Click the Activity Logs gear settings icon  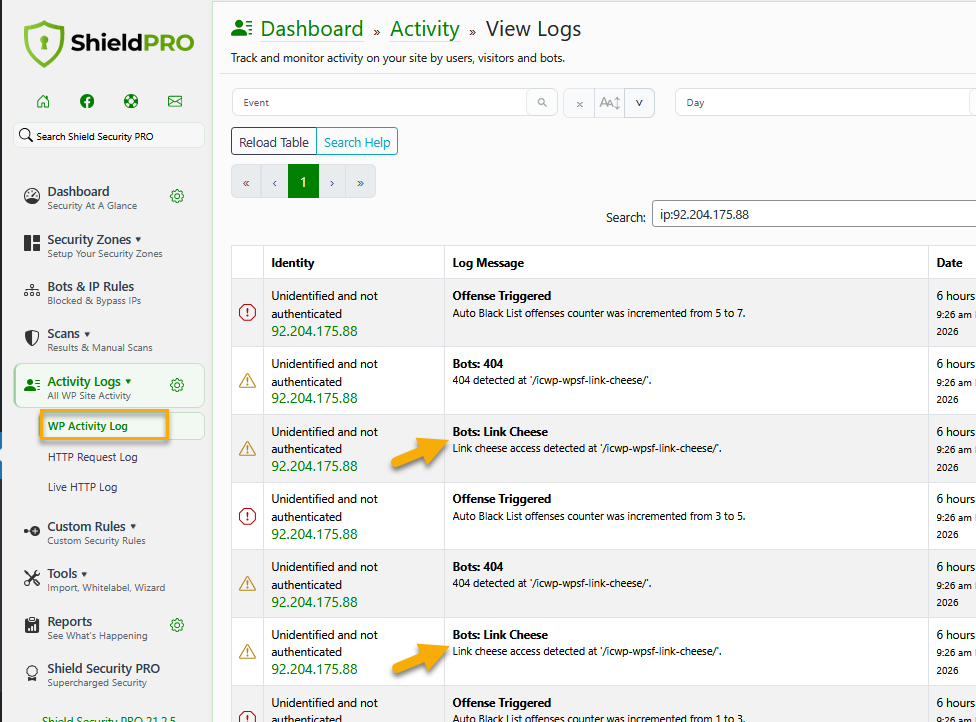coord(177,385)
